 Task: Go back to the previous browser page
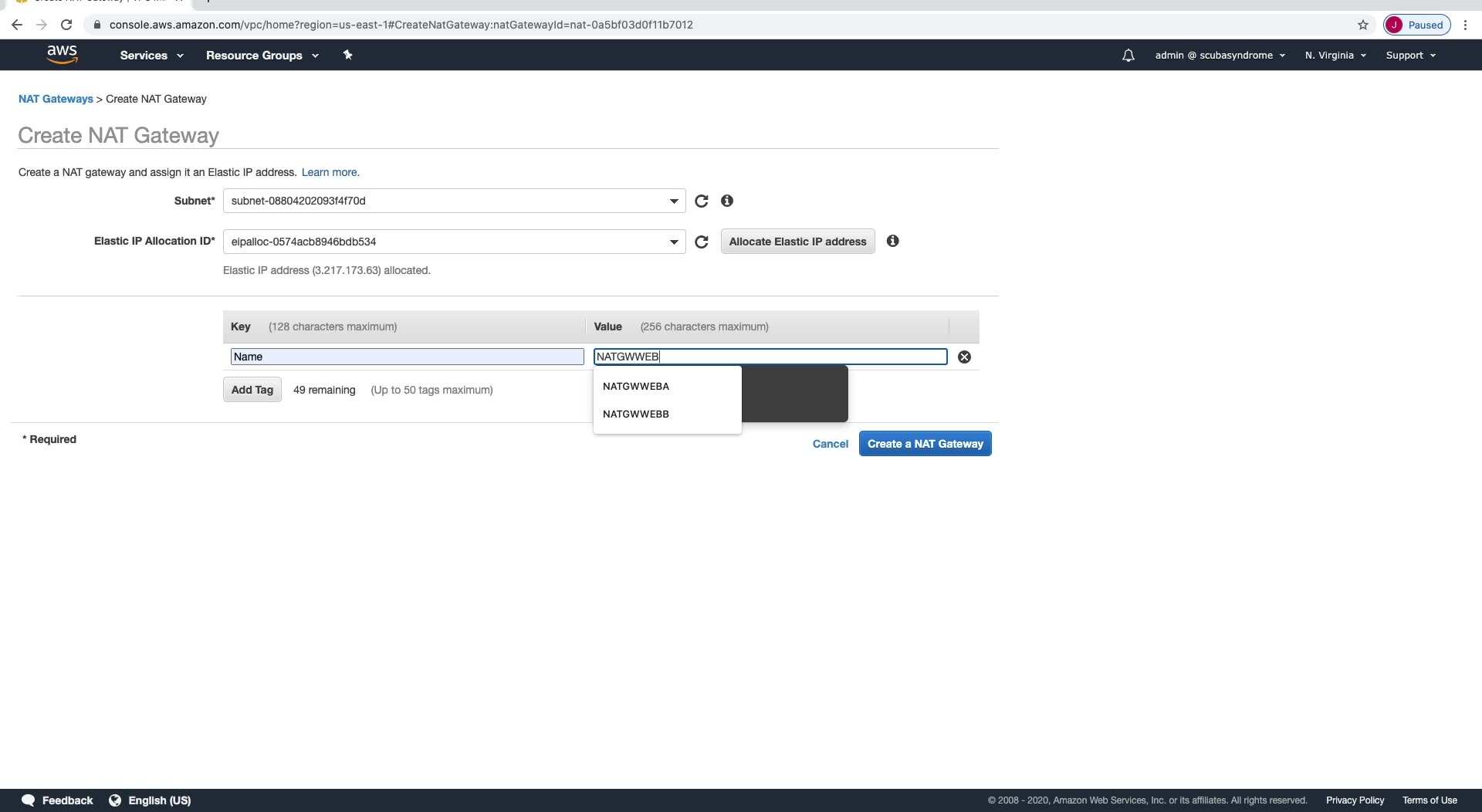click(x=17, y=25)
